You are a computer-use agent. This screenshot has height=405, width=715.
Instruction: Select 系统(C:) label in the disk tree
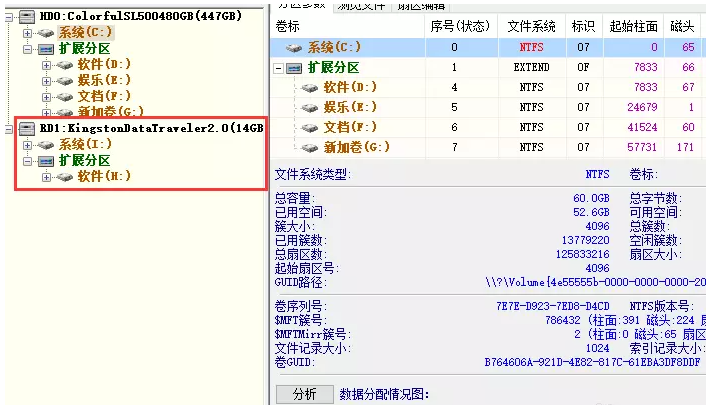tap(85, 32)
